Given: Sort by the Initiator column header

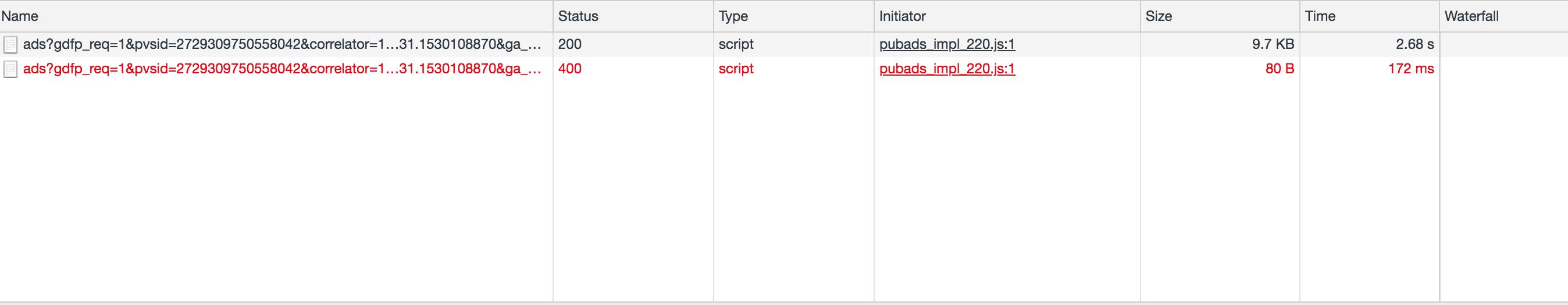Looking at the screenshot, I should (902, 16).
